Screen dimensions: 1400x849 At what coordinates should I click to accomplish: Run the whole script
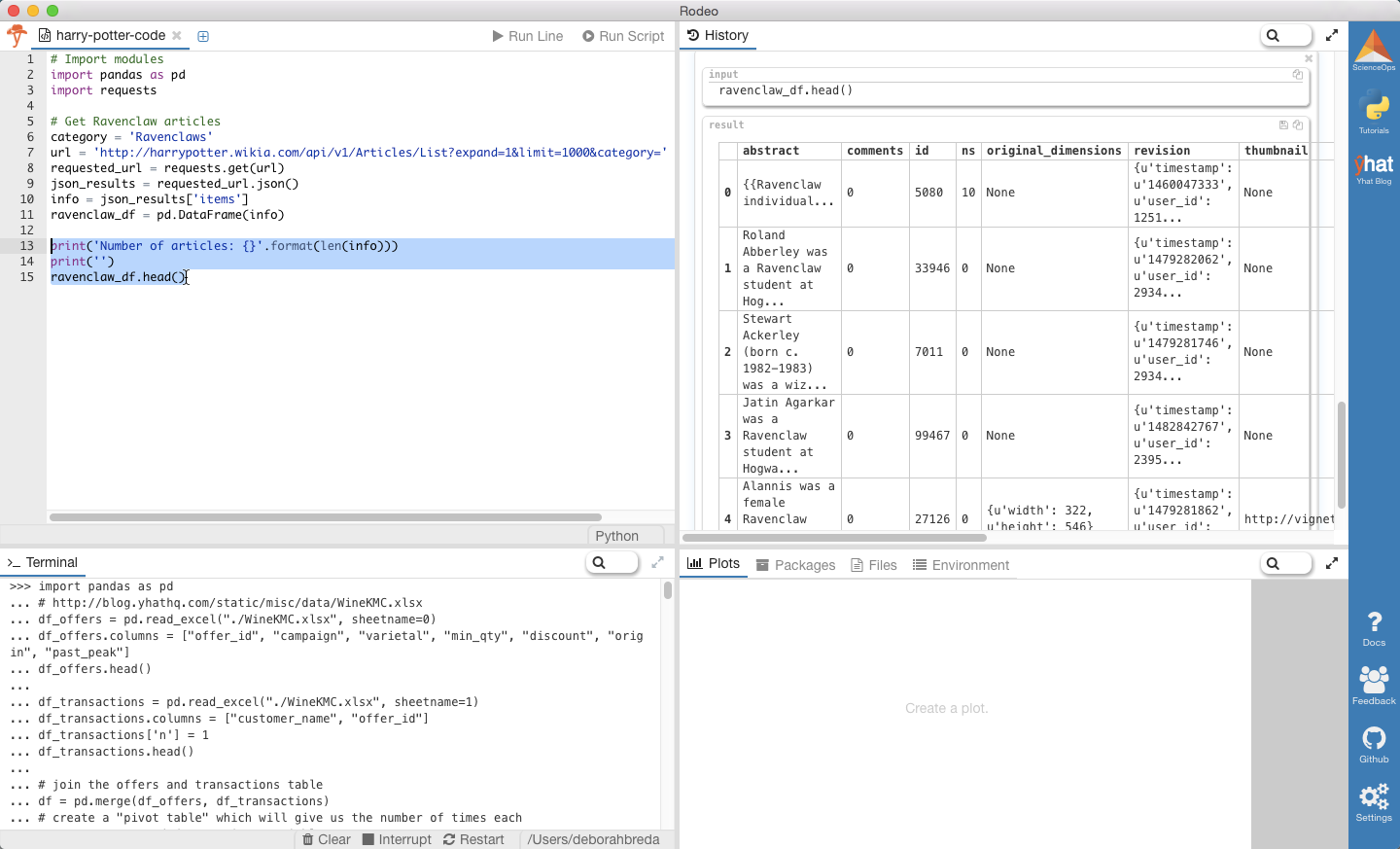623,36
